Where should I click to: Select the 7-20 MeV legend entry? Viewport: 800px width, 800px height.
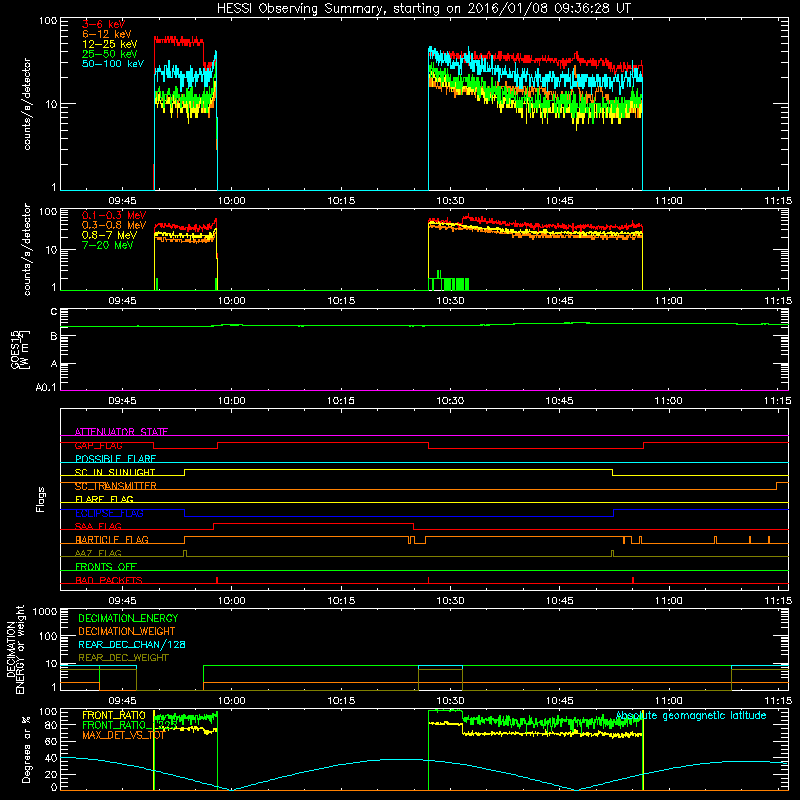(x=107, y=245)
